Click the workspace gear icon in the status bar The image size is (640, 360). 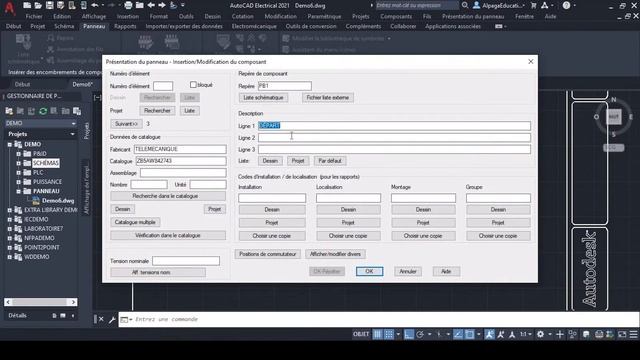(540, 334)
